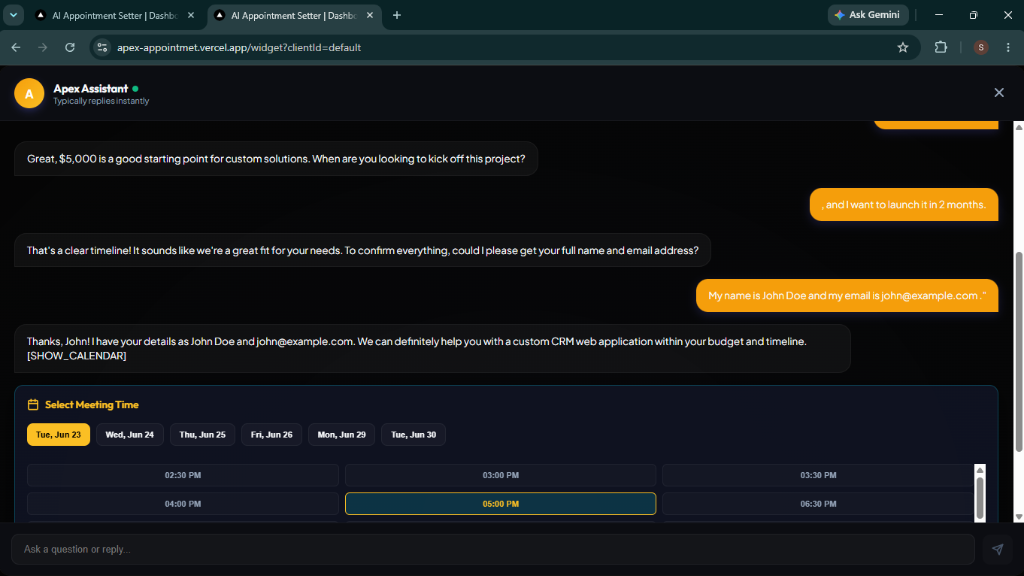Click the 'Apex Assistant' header name
The image size is (1024, 576).
coord(91,88)
